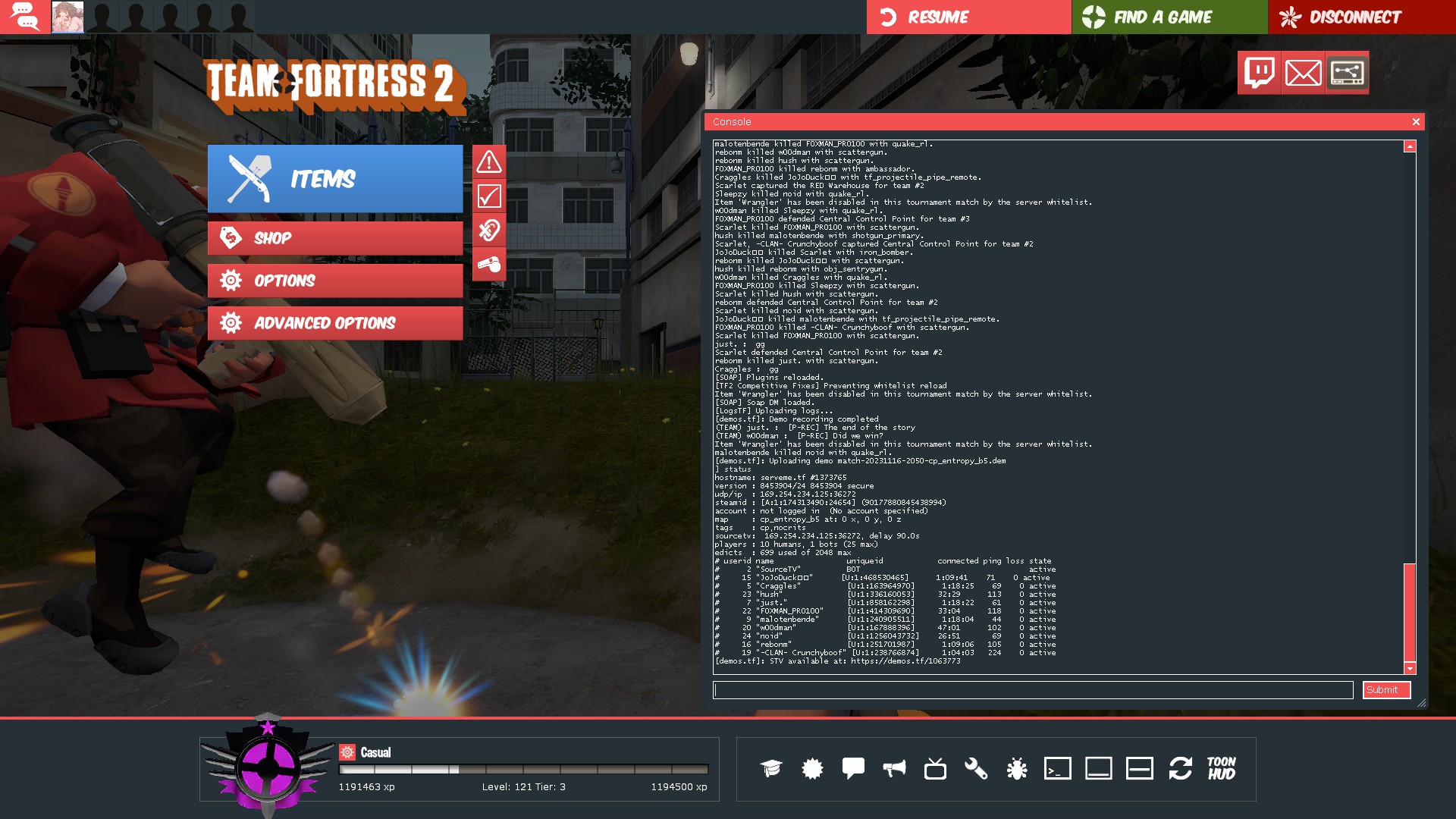Viewport: 1456px width, 819px height.
Task: Click the rectangle with middle bar icon
Action: pos(1140,768)
